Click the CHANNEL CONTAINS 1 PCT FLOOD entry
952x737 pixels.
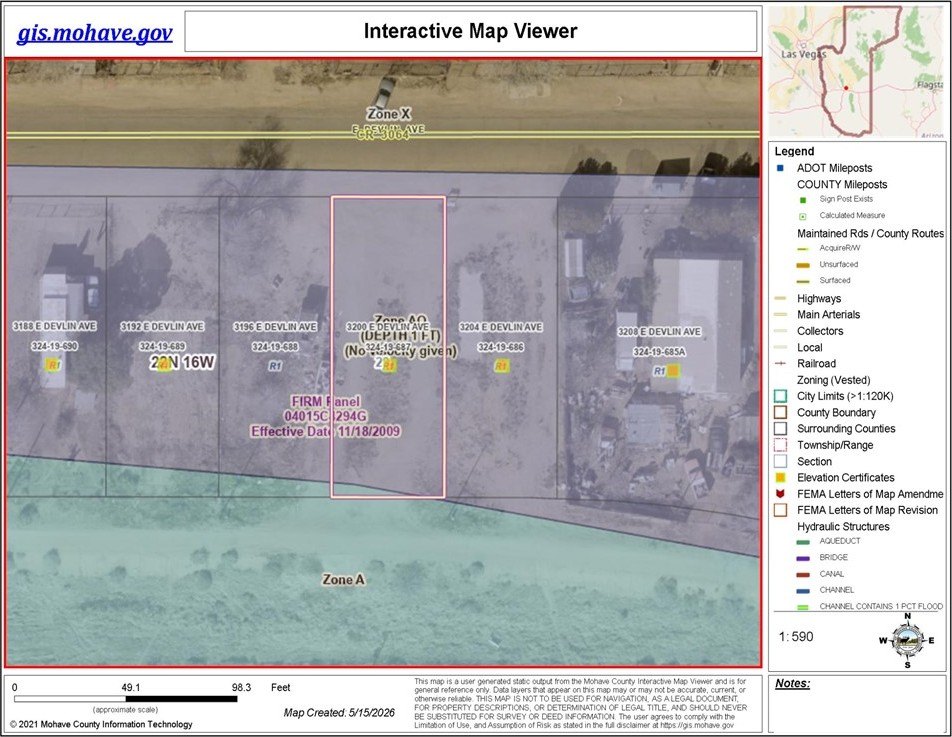(881, 606)
